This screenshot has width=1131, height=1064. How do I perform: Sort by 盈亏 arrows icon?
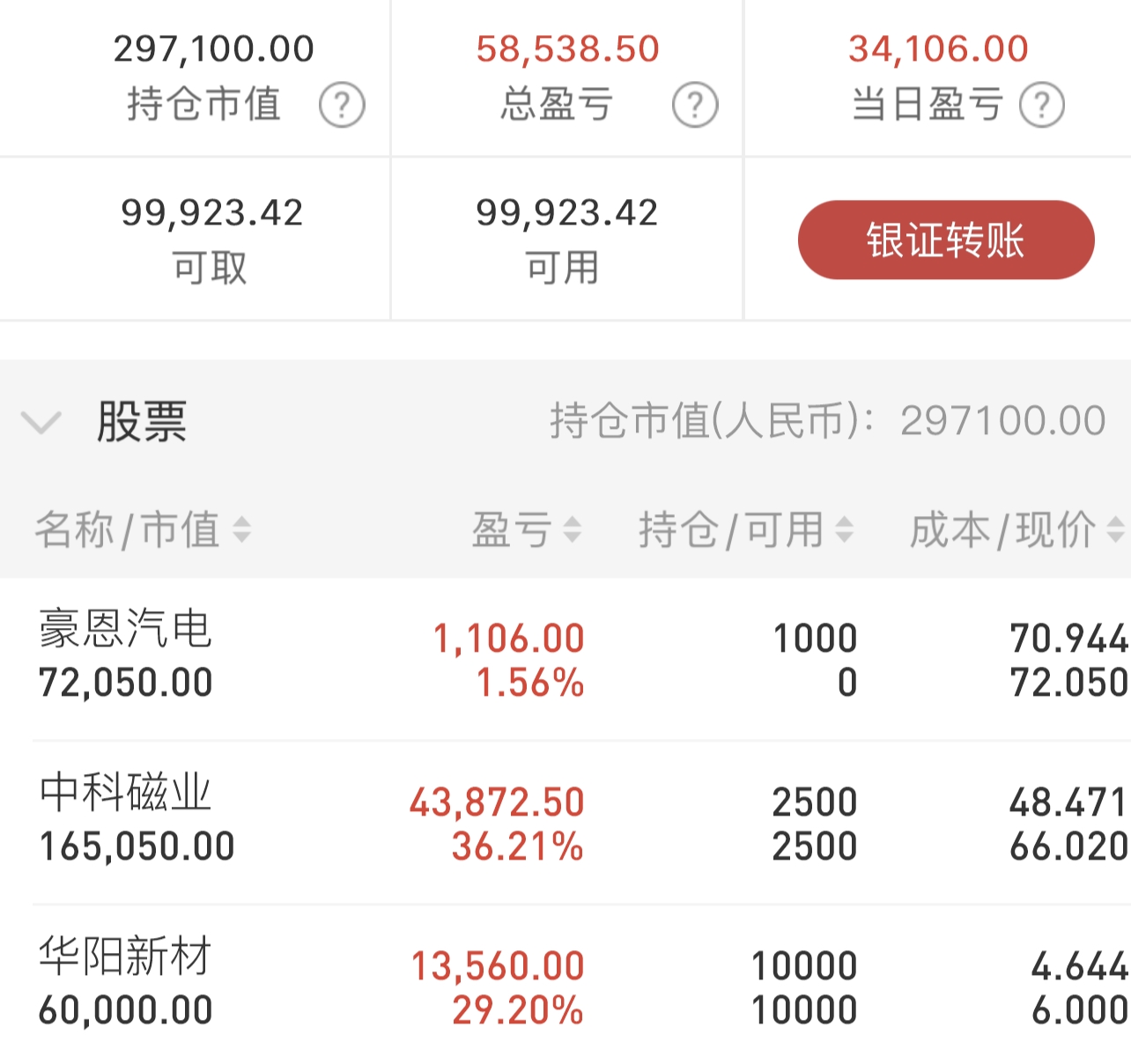573,530
